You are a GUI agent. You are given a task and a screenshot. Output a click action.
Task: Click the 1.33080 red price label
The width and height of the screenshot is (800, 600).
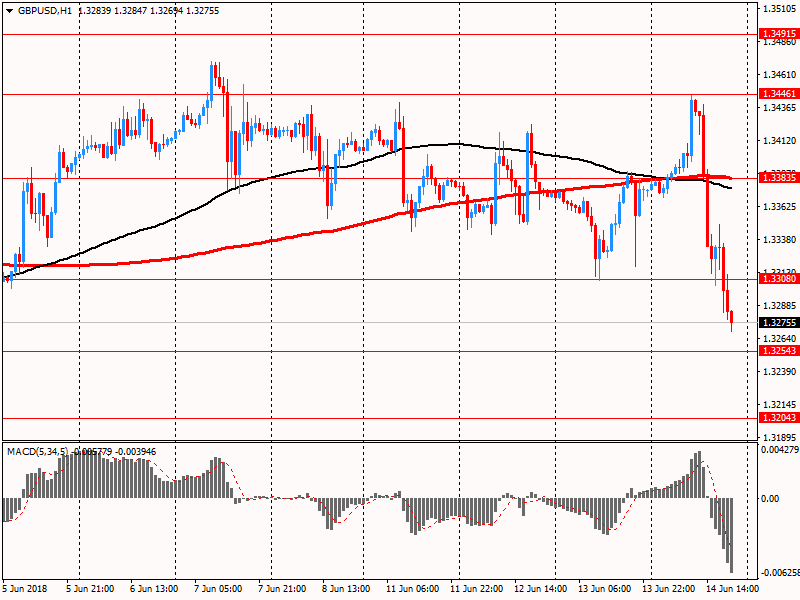point(778,279)
